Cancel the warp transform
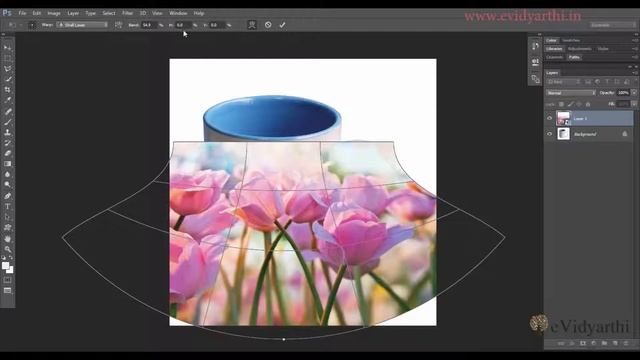Image resolution: width=640 pixels, height=360 pixels. 268,25
